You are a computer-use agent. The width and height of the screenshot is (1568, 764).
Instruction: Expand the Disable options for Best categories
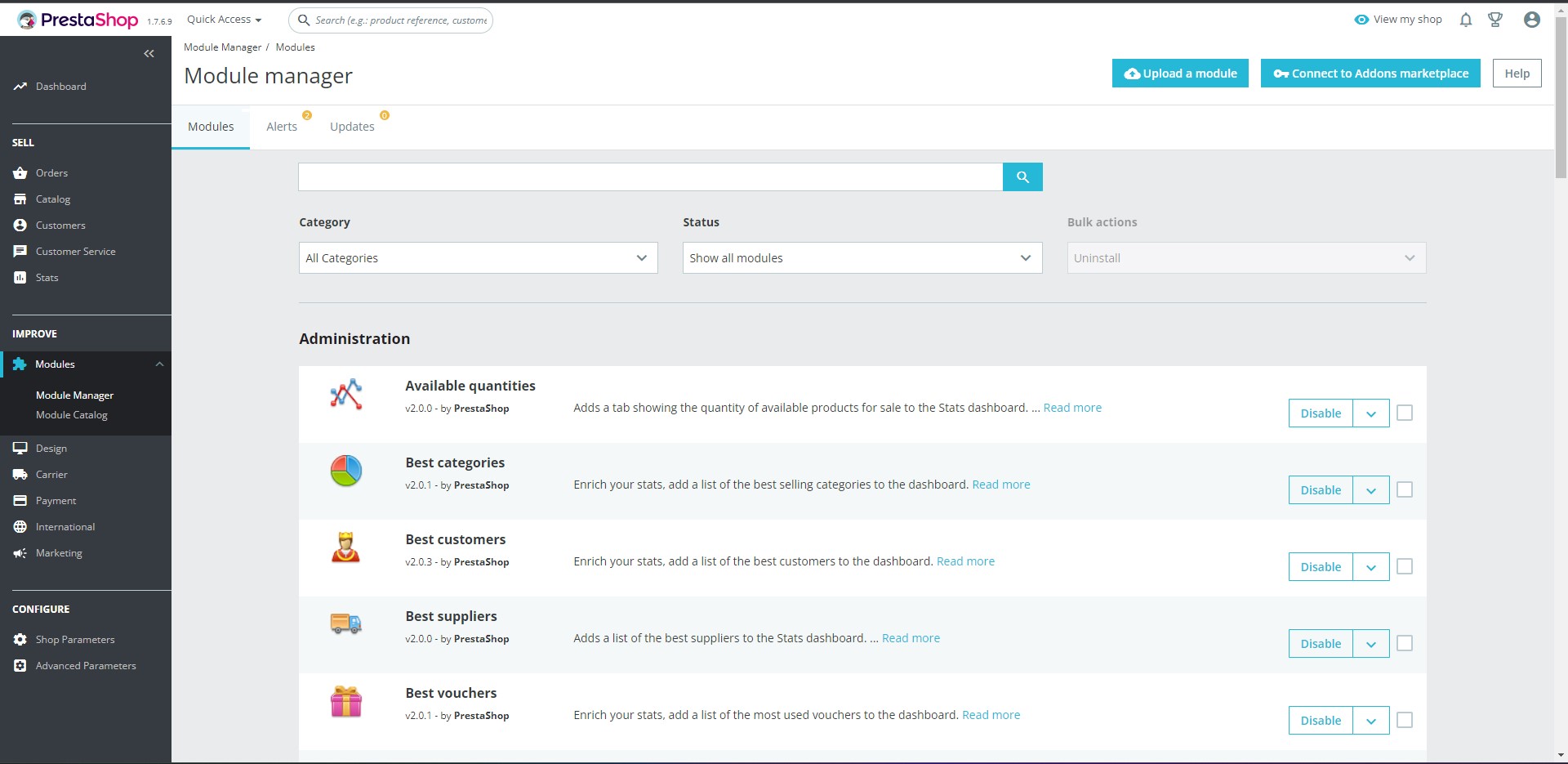point(1371,489)
